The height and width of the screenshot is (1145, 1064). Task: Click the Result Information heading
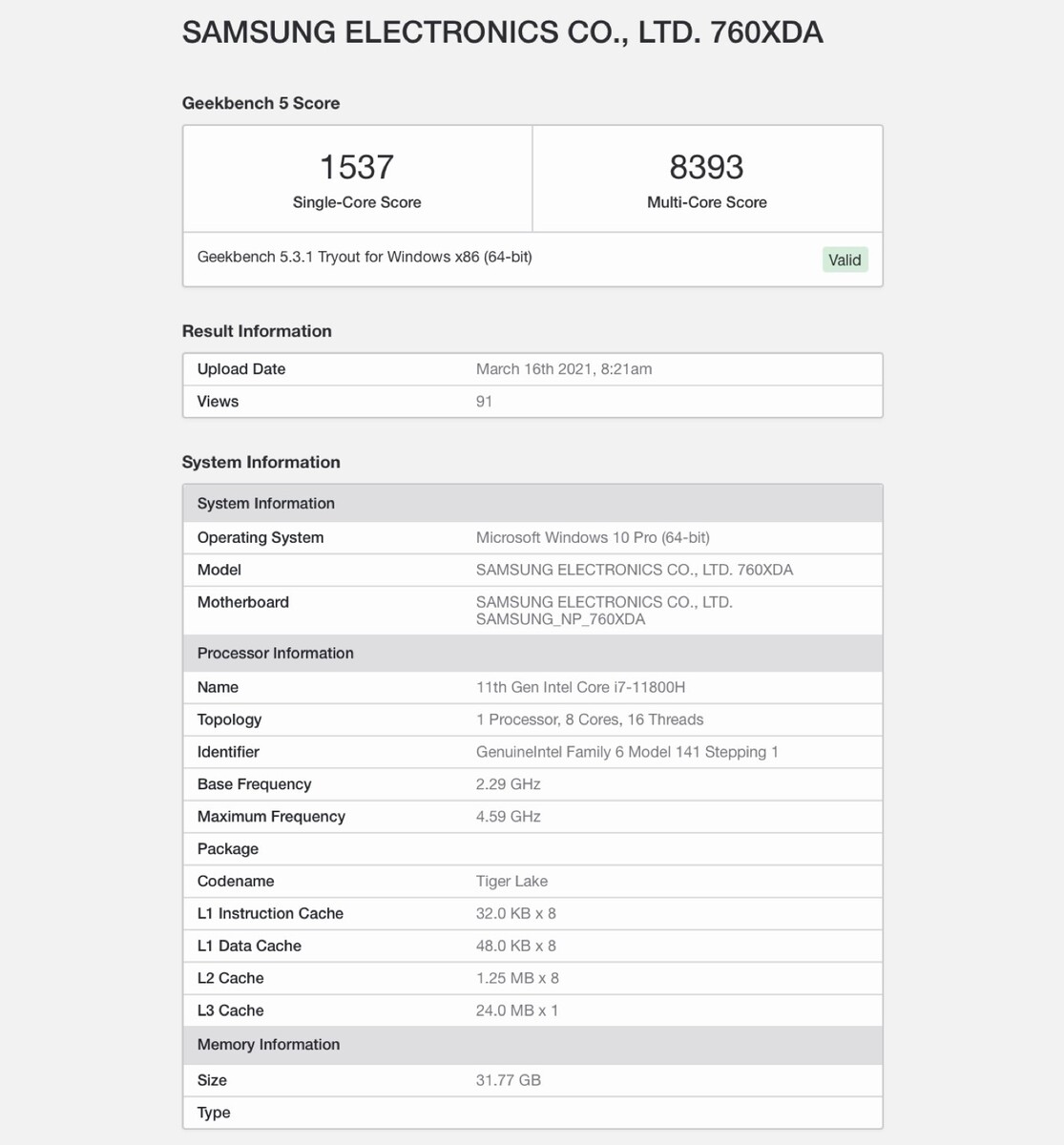click(257, 331)
